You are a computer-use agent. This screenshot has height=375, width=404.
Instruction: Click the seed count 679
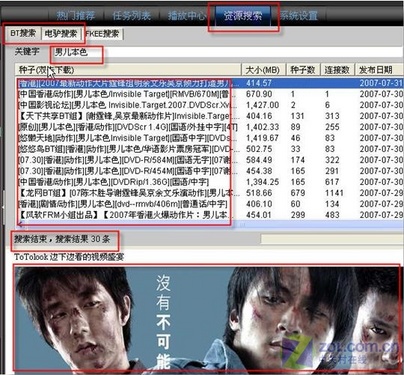tap(298, 193)
